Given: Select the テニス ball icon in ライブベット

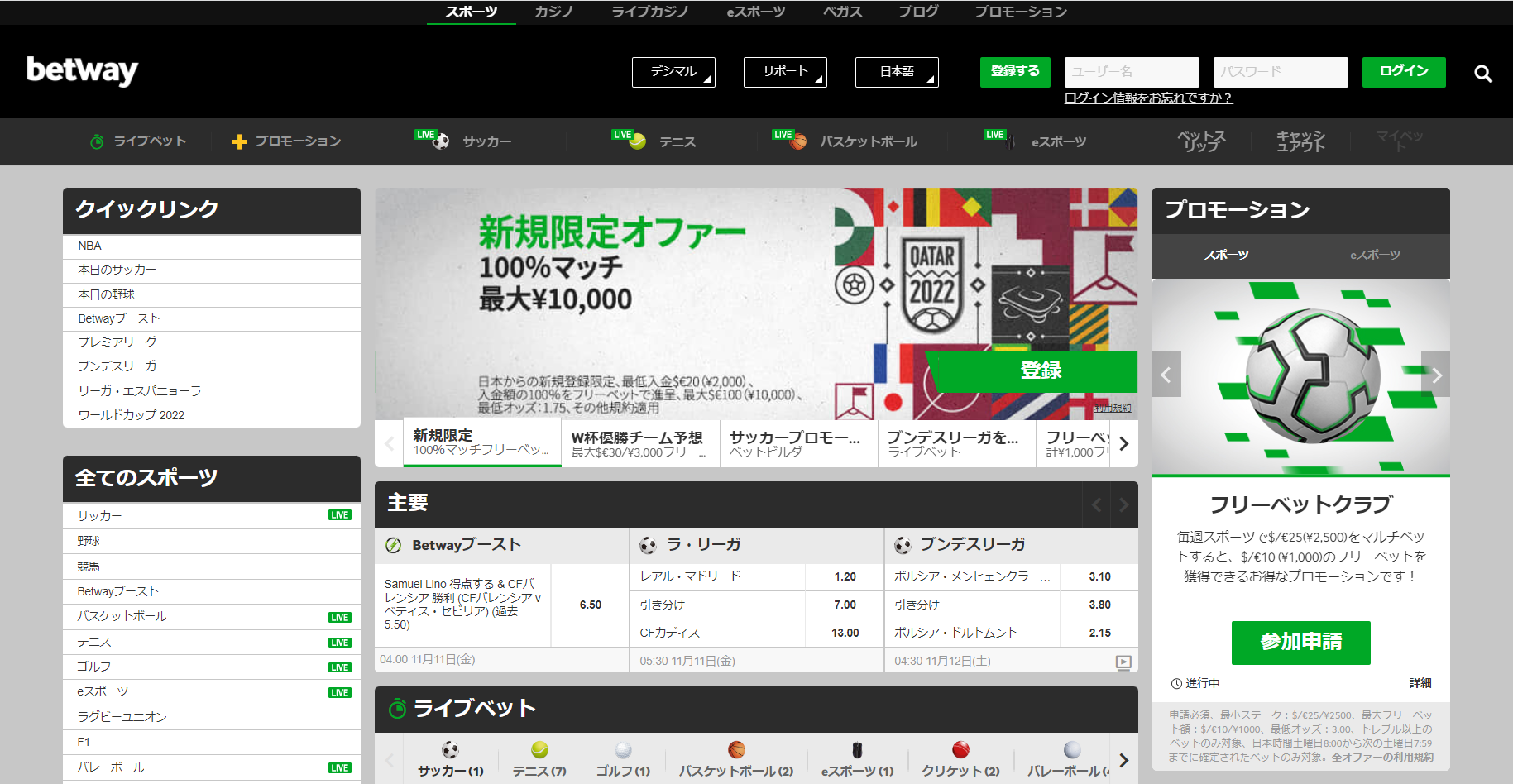Looking at the screenshot, I should (539, 749).
